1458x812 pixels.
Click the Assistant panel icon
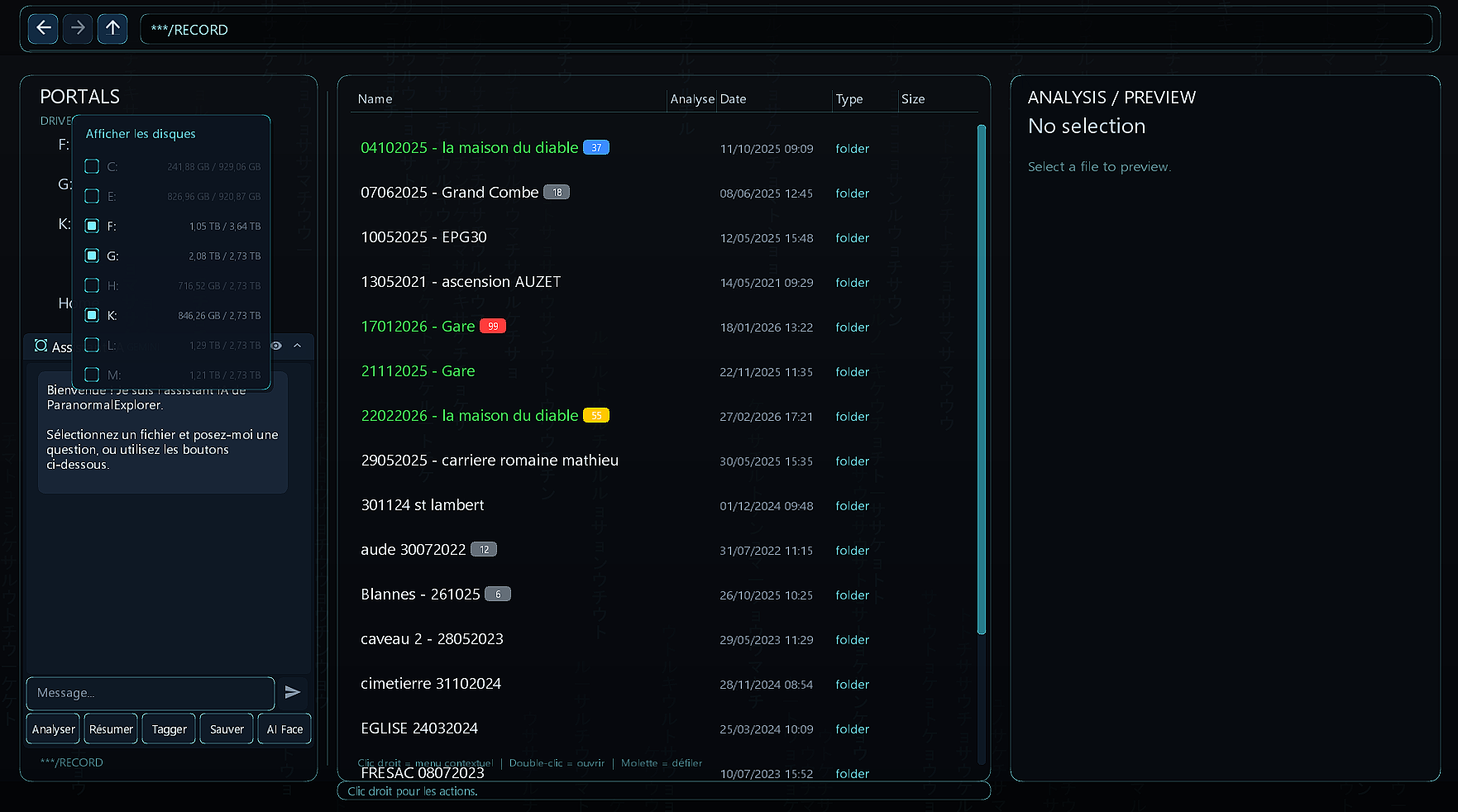click(x=41, y=346)
